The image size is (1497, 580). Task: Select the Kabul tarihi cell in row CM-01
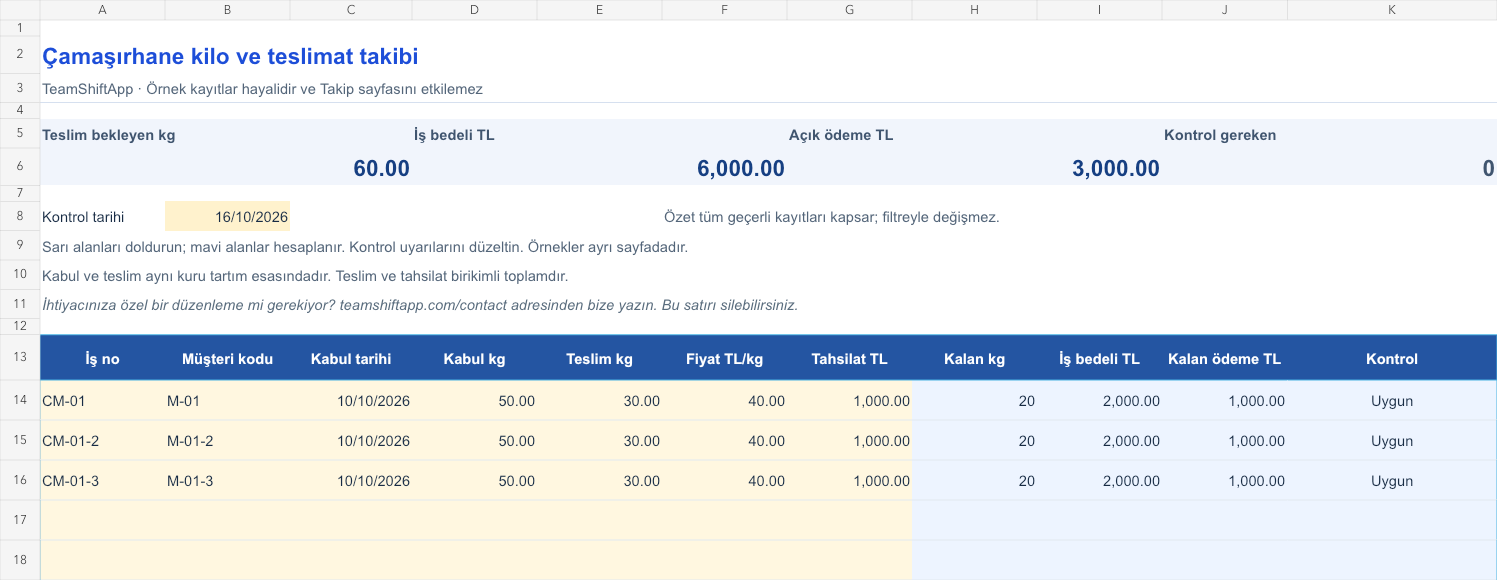point(351,401)
